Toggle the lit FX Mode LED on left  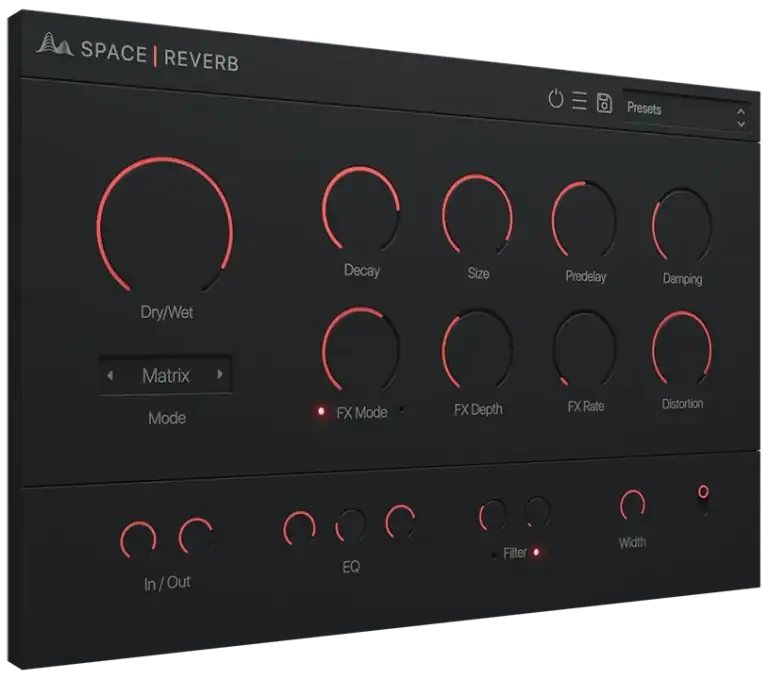tap(321, 412)
